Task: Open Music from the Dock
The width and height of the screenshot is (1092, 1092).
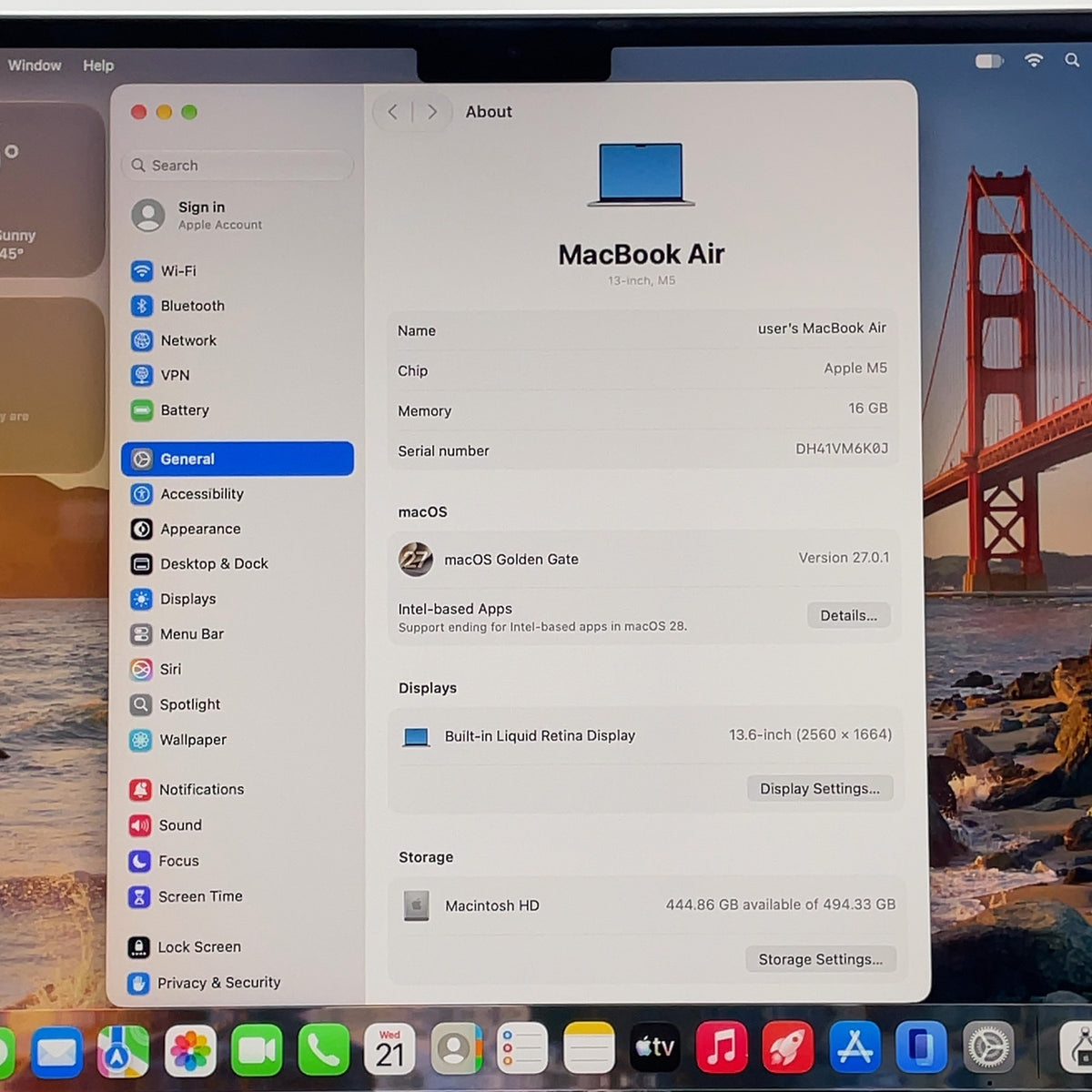Action: point(722,1047)
